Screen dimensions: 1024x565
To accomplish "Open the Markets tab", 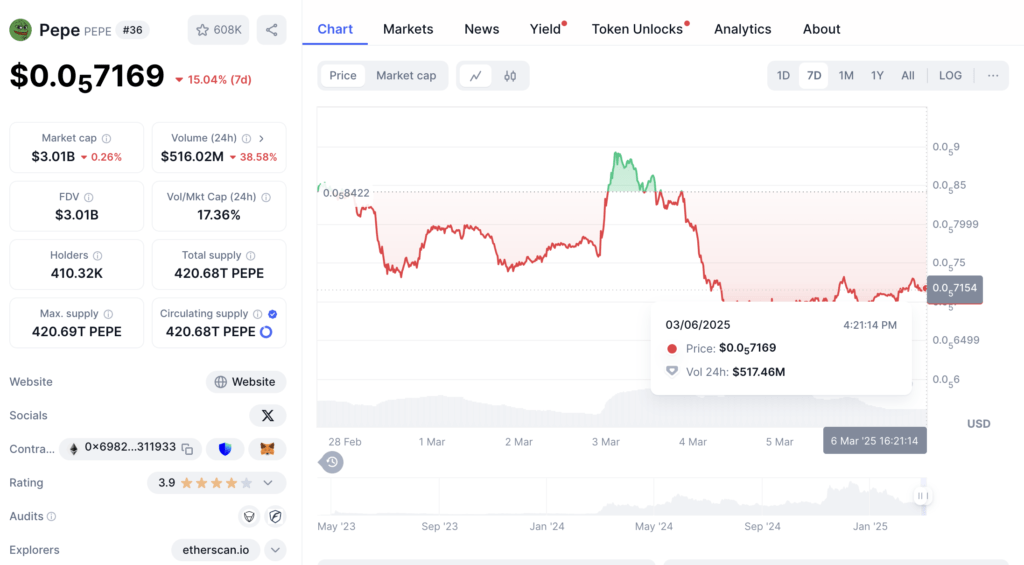I will 408,29.
